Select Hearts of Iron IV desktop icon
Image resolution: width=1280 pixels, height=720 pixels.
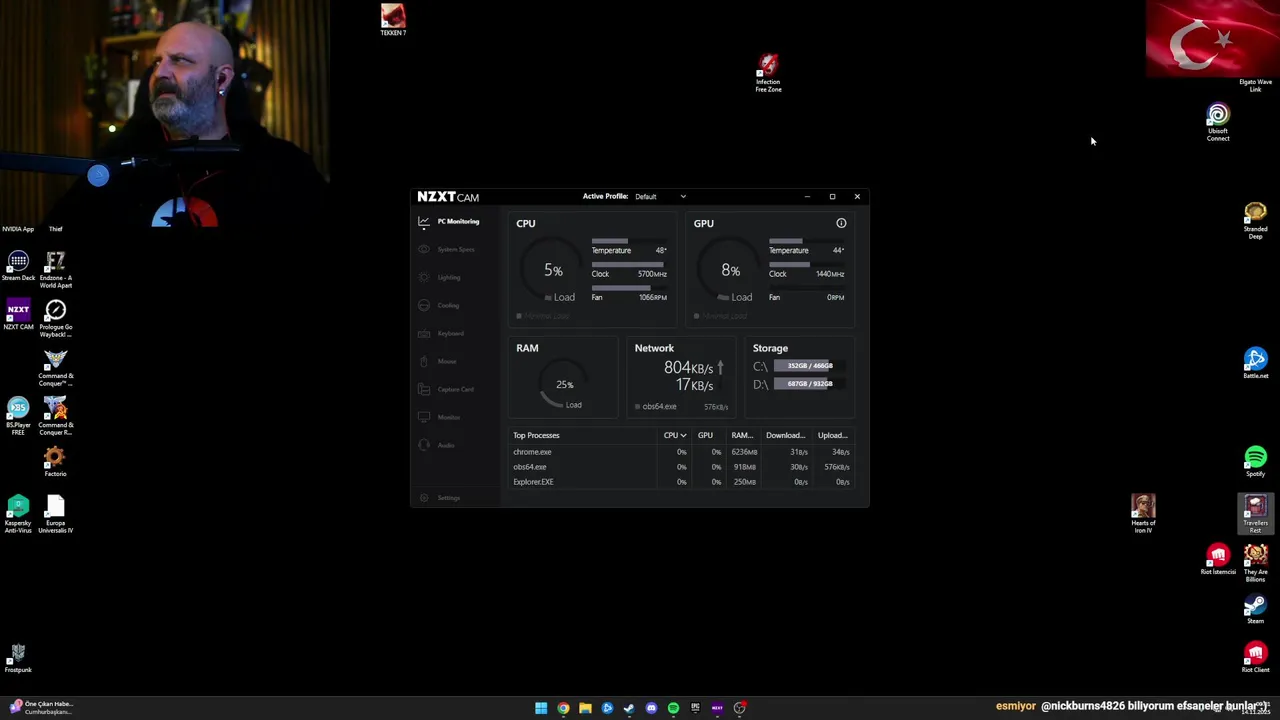(x=1143, y=514)
